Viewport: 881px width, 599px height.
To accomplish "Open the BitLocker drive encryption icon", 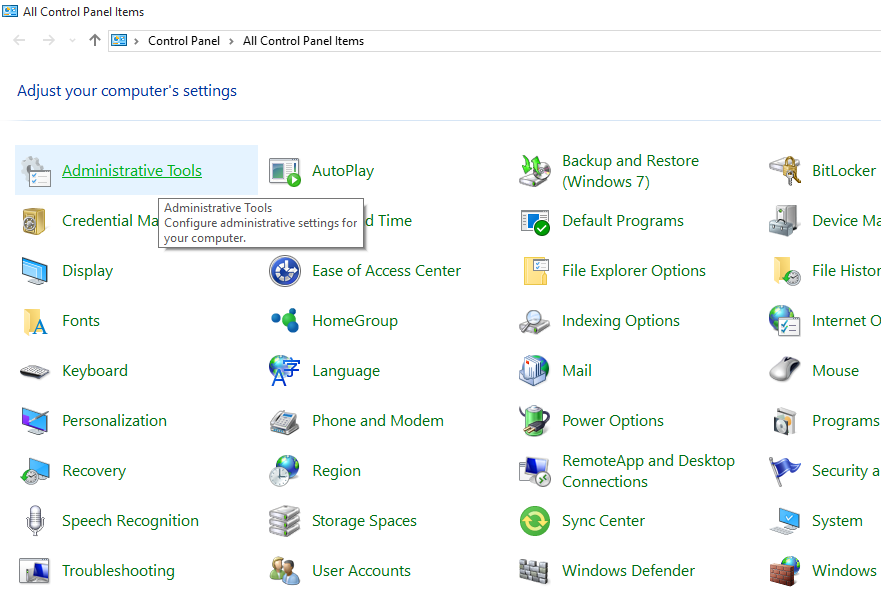I will (x=784, y=171).
